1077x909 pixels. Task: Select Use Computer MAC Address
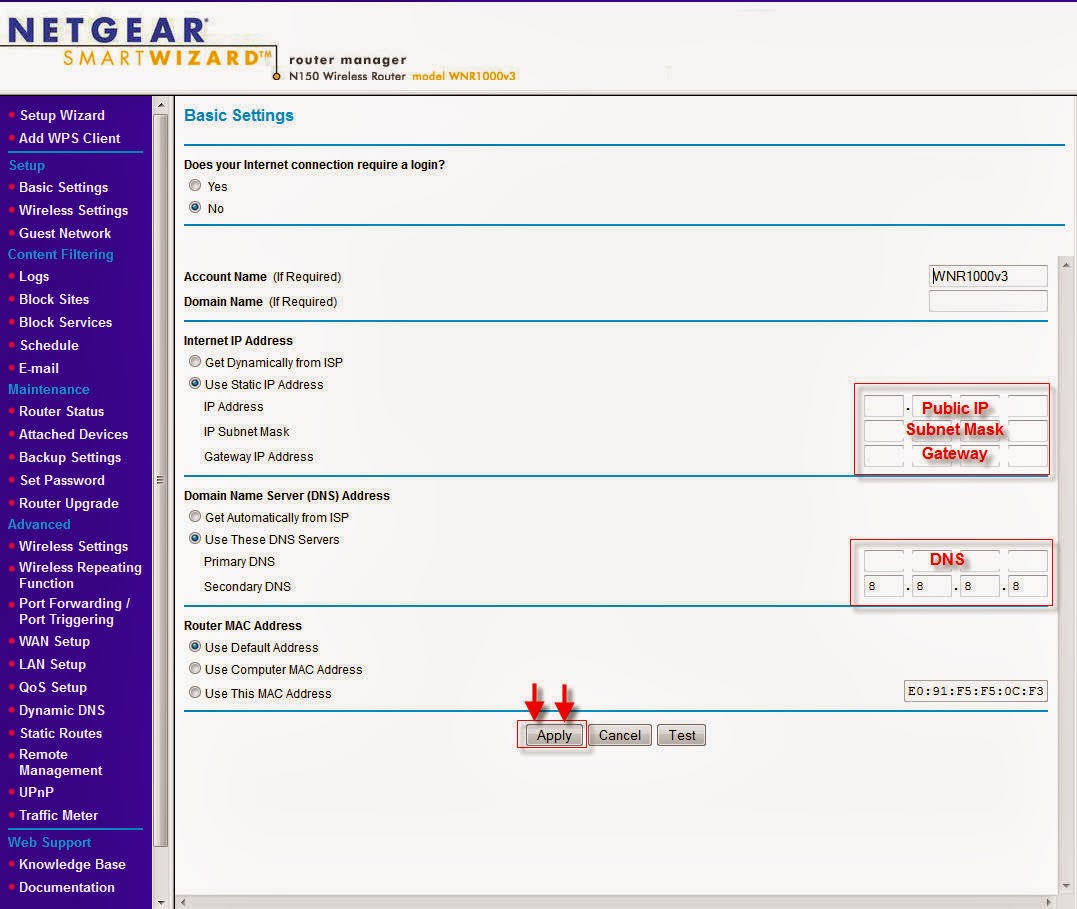click(195, 669)
